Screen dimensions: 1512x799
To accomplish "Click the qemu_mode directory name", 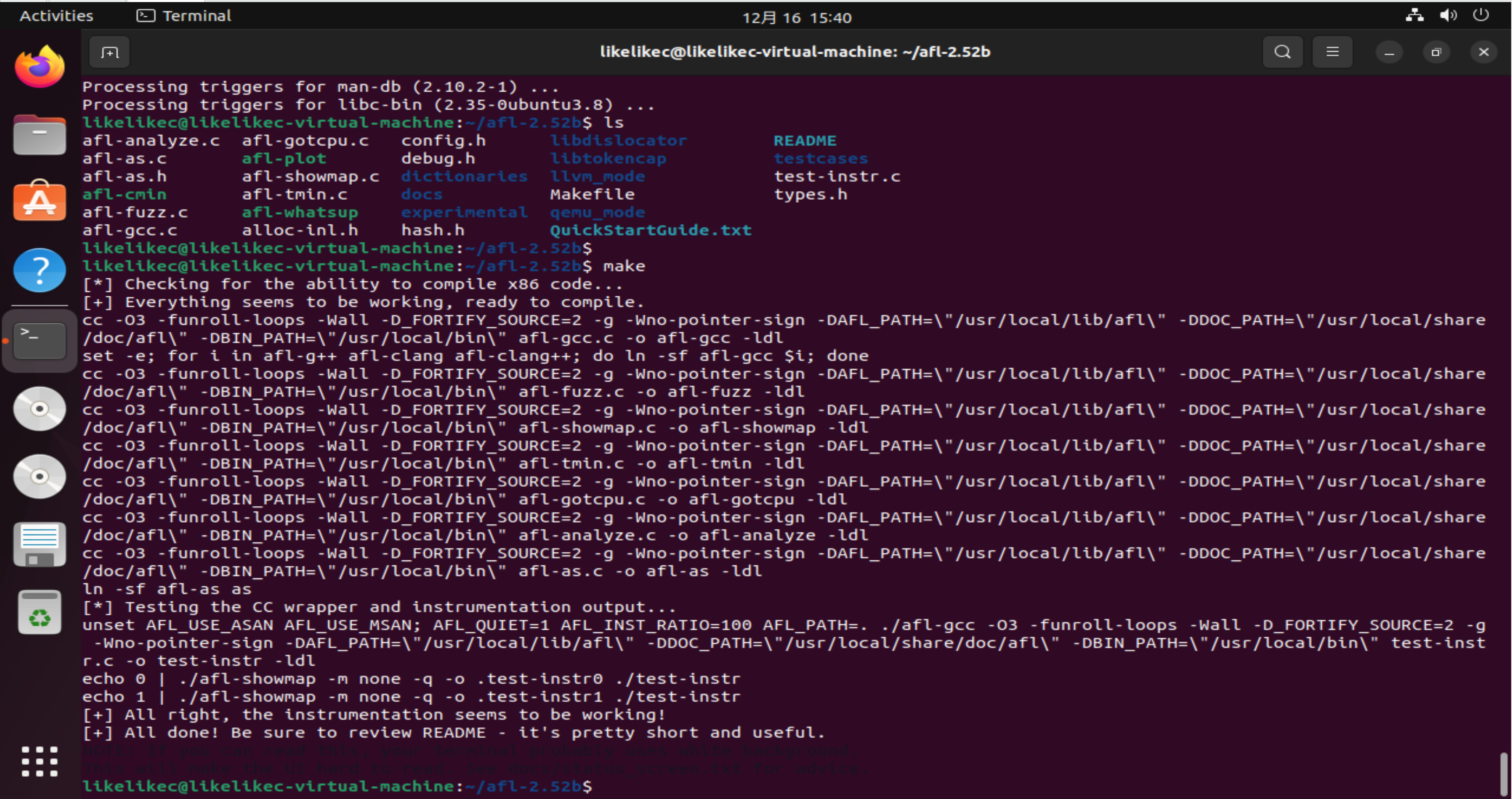I will tap(597, 212).
